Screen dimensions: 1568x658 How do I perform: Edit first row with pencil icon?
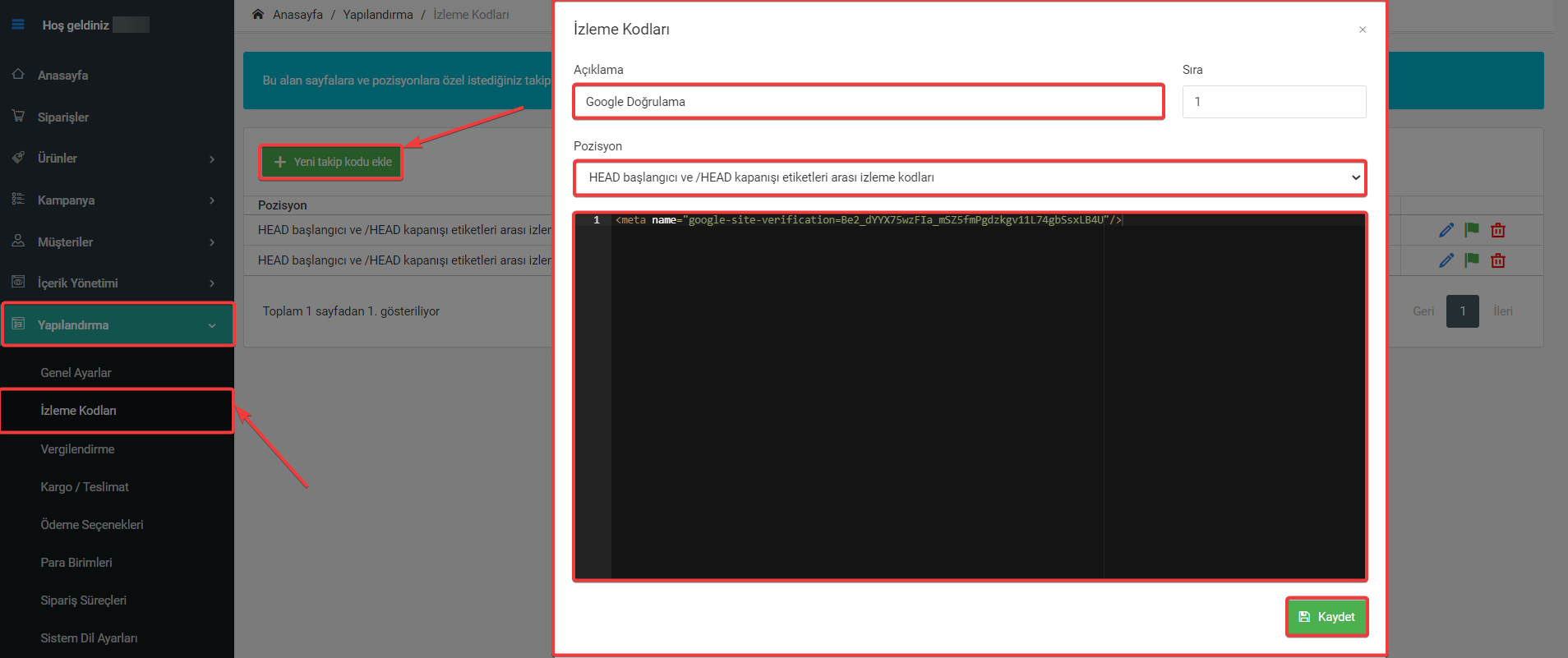(x=1446, y=230)
